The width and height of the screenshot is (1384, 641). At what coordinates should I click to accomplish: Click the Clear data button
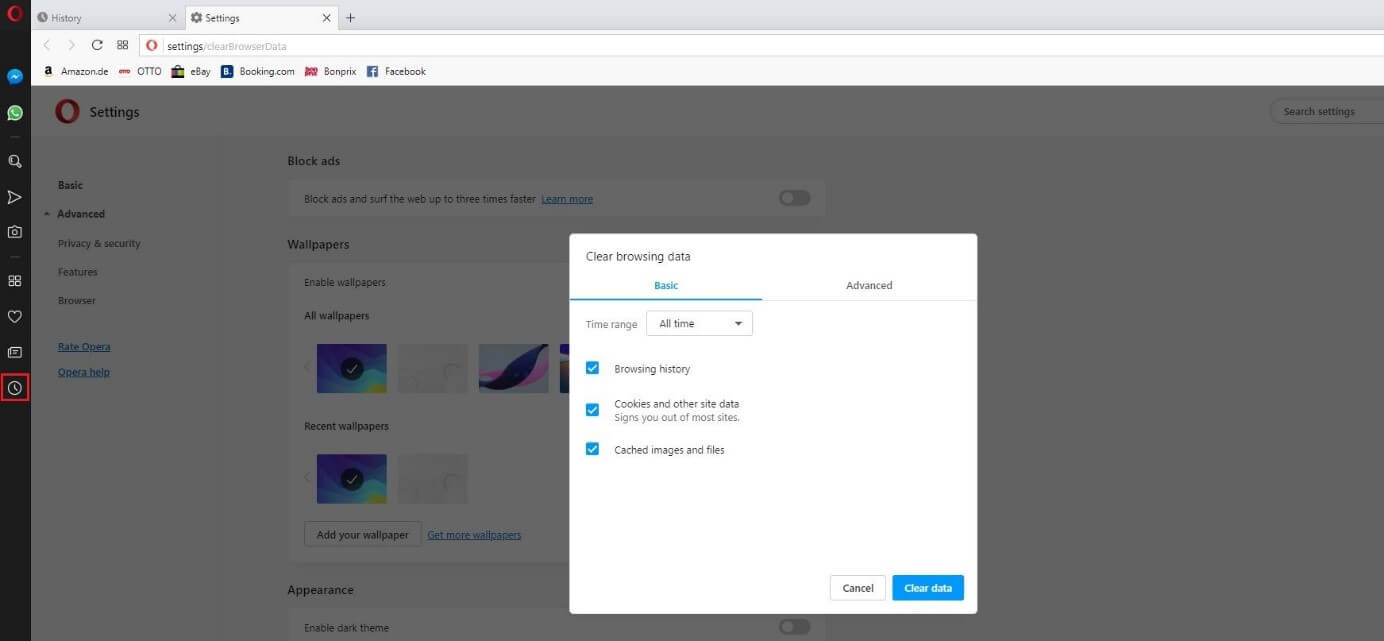(x=927, y=588)
